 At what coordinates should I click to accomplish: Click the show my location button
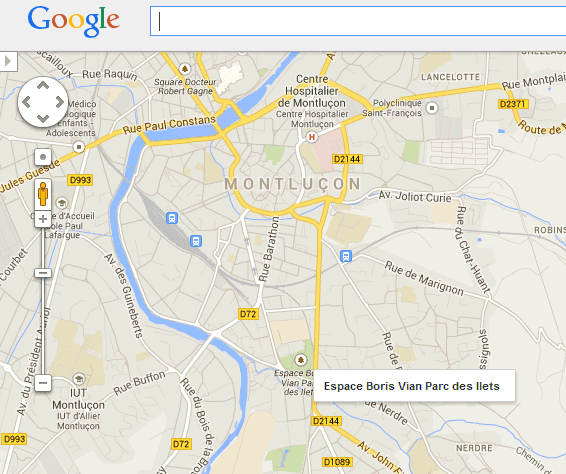tap(43, 157)
